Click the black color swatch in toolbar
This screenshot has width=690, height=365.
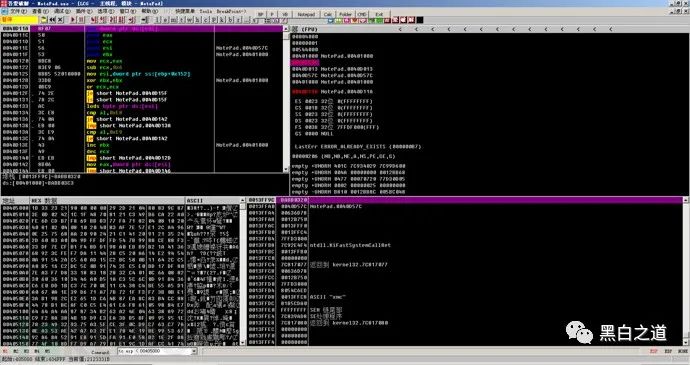point(420,20)
